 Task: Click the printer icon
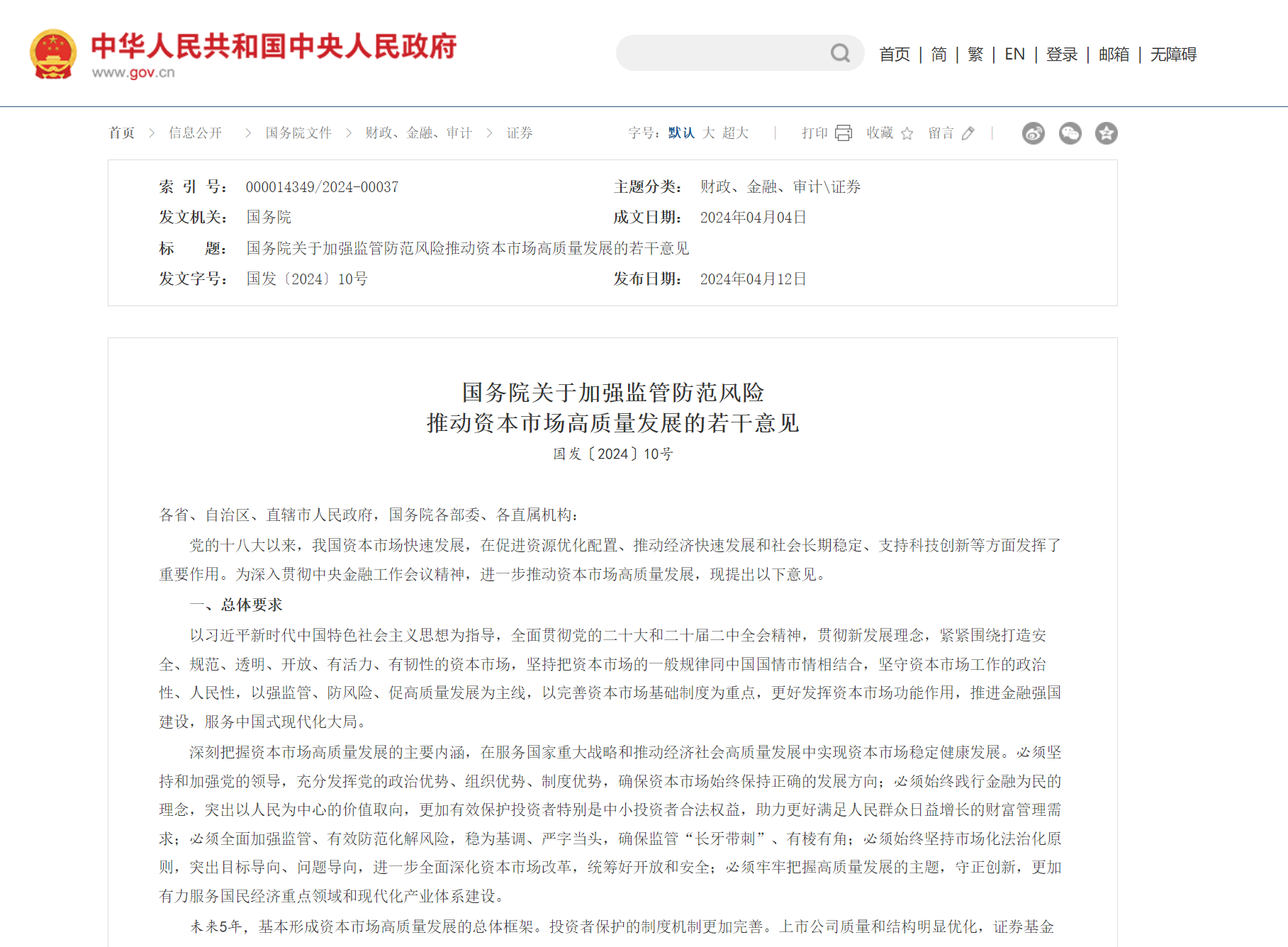click(x=844, y=133)
